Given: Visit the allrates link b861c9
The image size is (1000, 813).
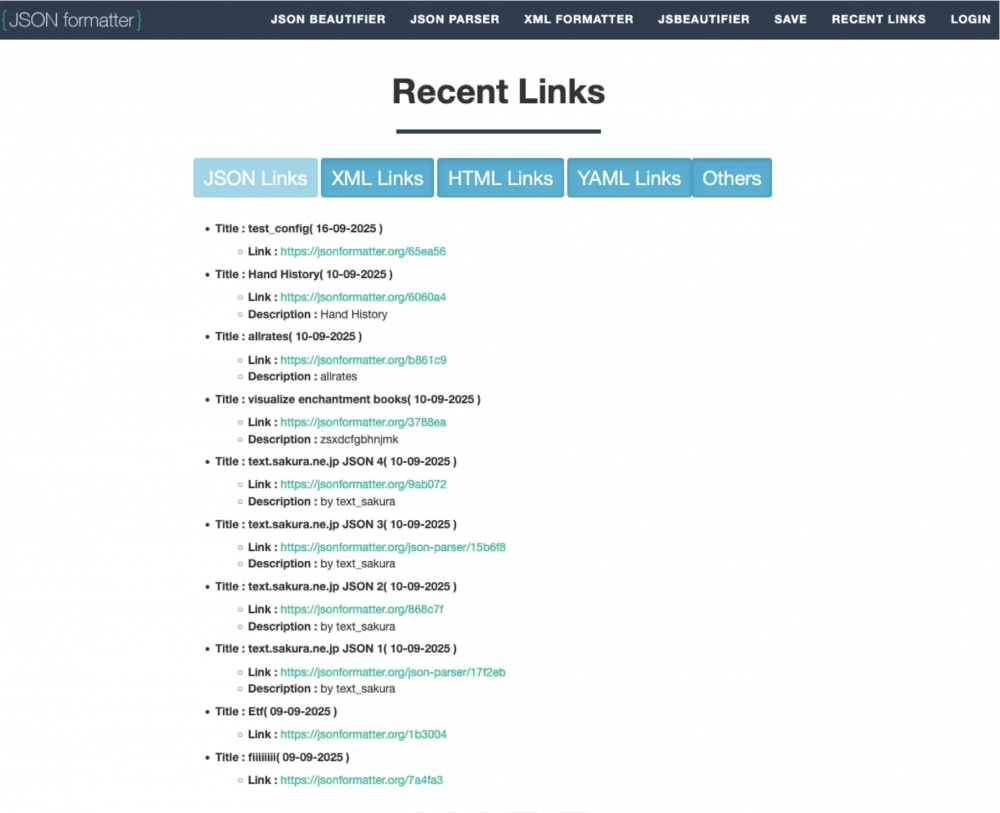Looking at the screenshot, I should coord(363,360).
